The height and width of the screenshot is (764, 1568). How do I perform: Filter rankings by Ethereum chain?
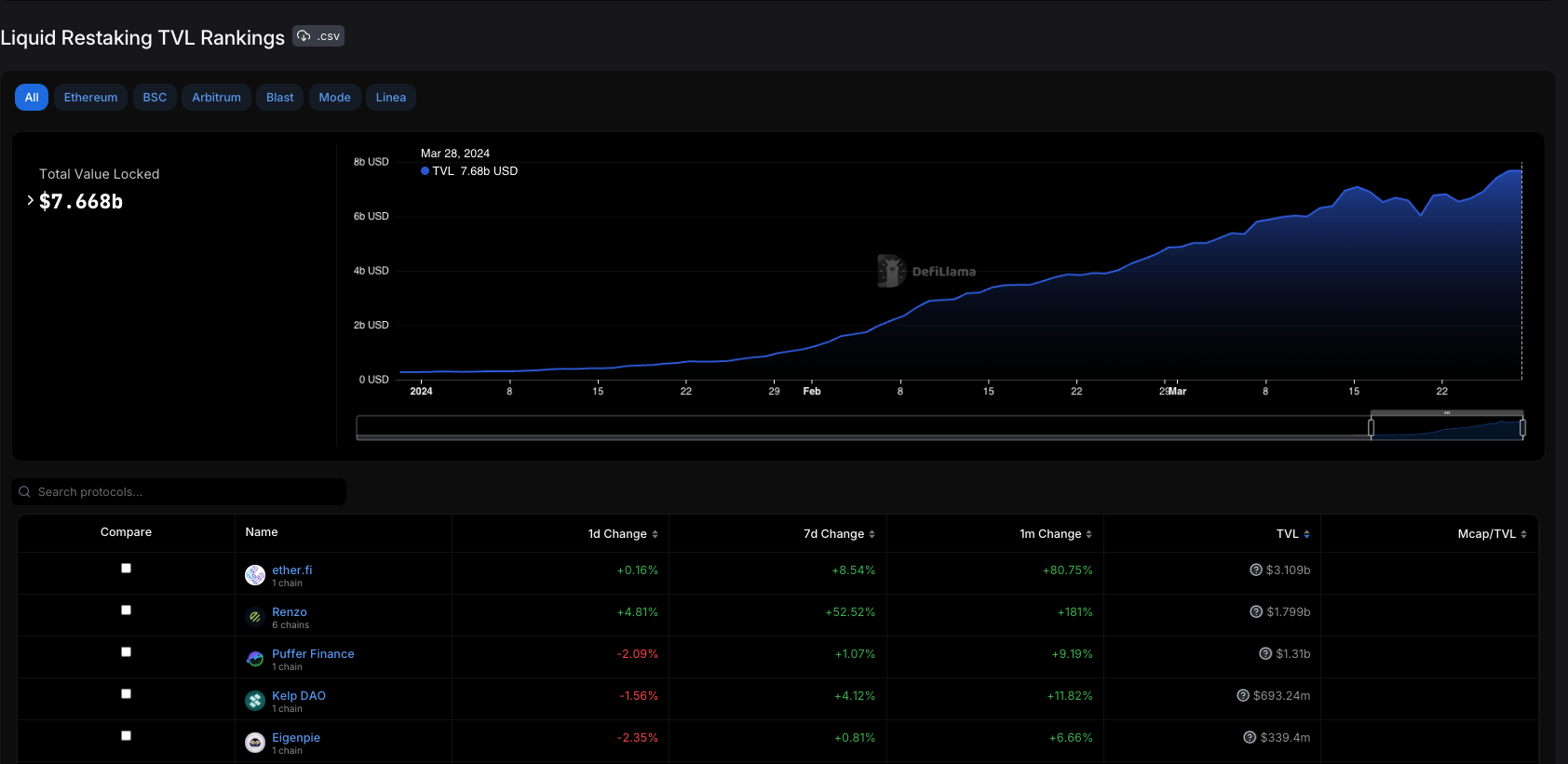[x=90, y=98]
